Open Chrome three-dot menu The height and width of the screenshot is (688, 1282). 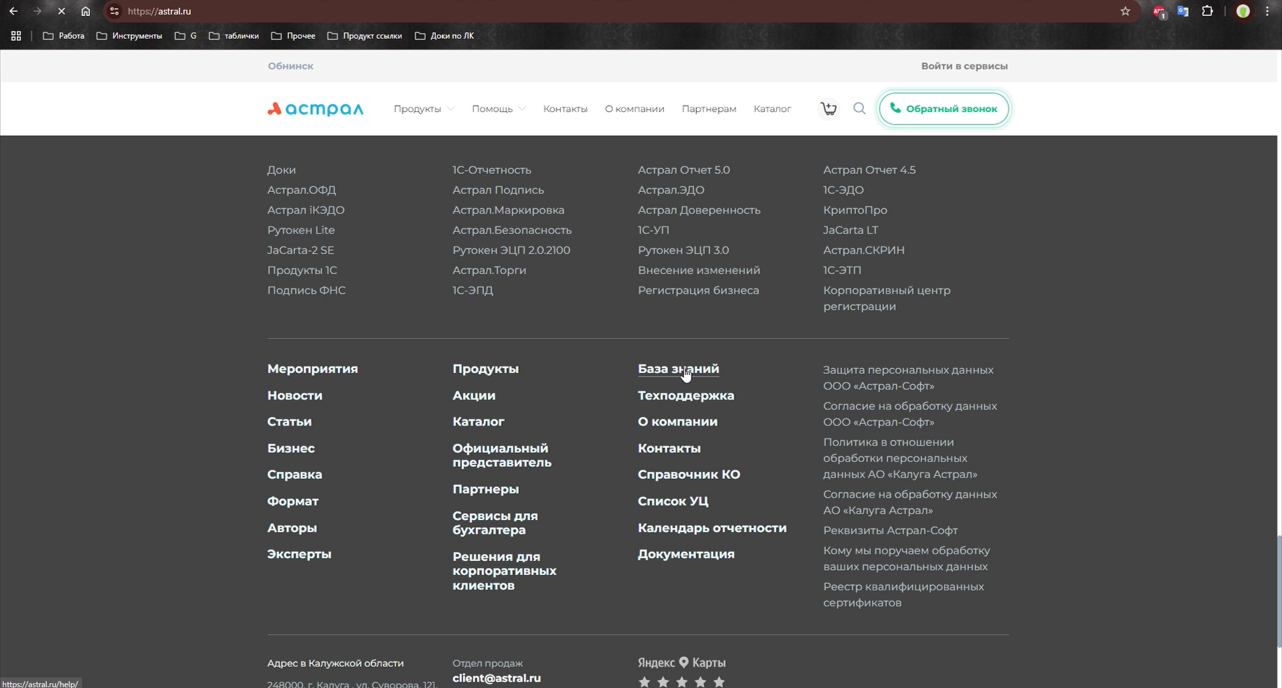1267,11
